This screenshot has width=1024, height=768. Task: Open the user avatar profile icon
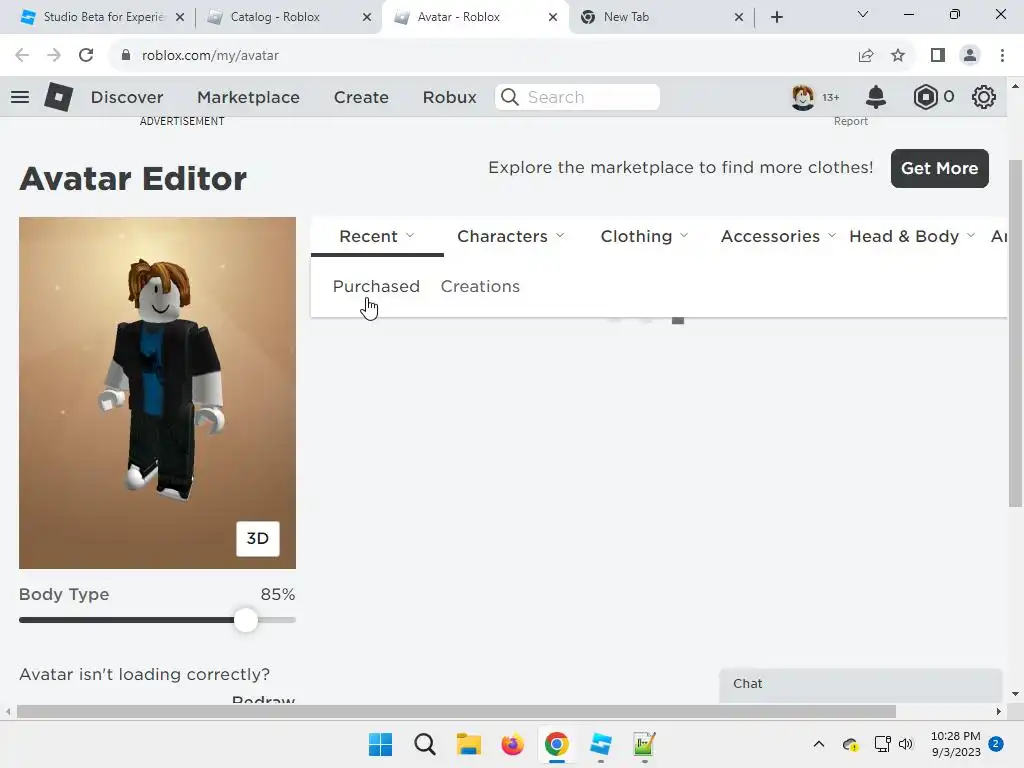[x=803, y=97]
